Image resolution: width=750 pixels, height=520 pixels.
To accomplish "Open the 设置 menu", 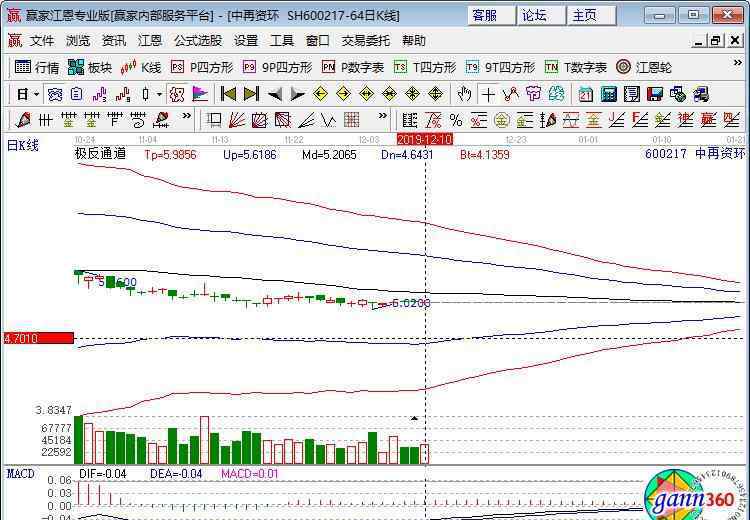I will pos(246,41).
